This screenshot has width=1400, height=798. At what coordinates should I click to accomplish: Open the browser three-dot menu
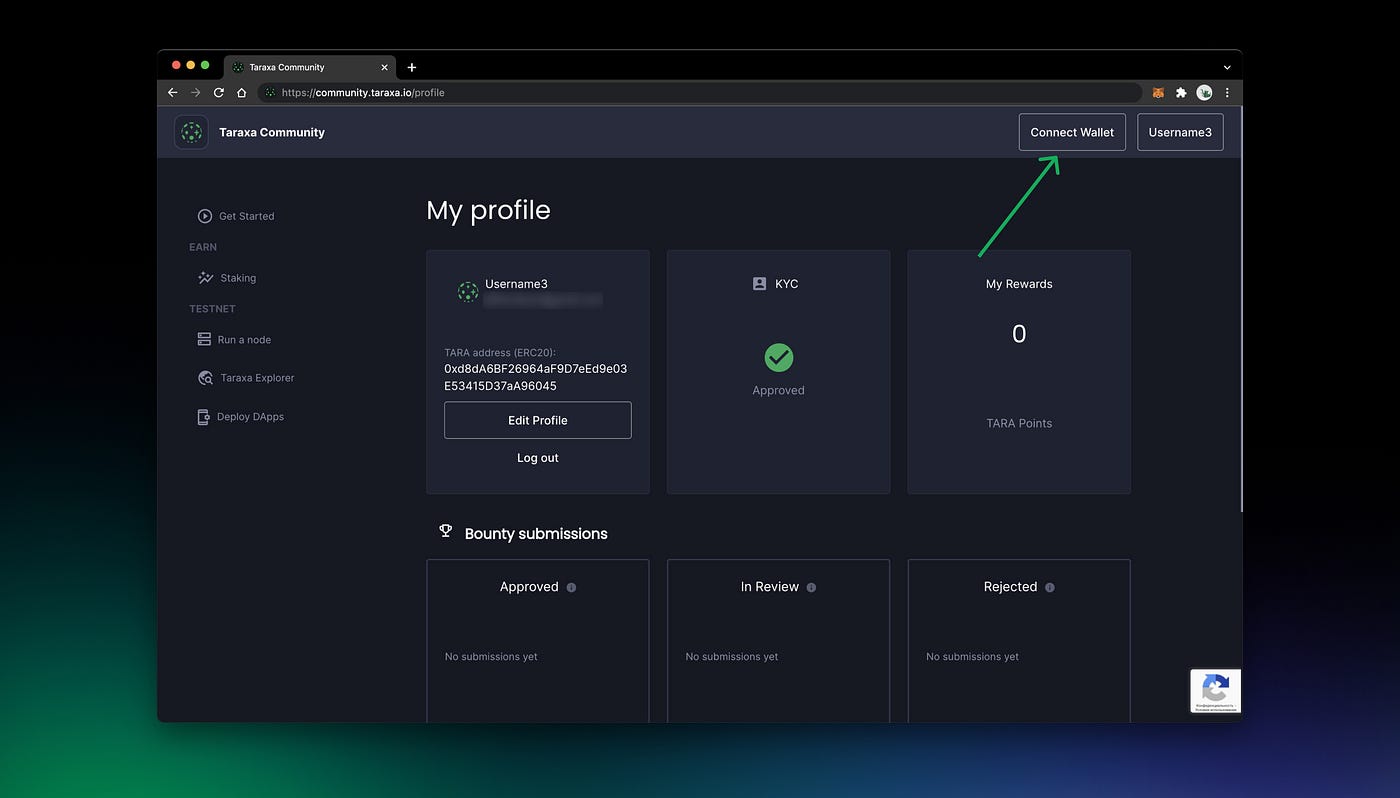tap(1227, 92)
